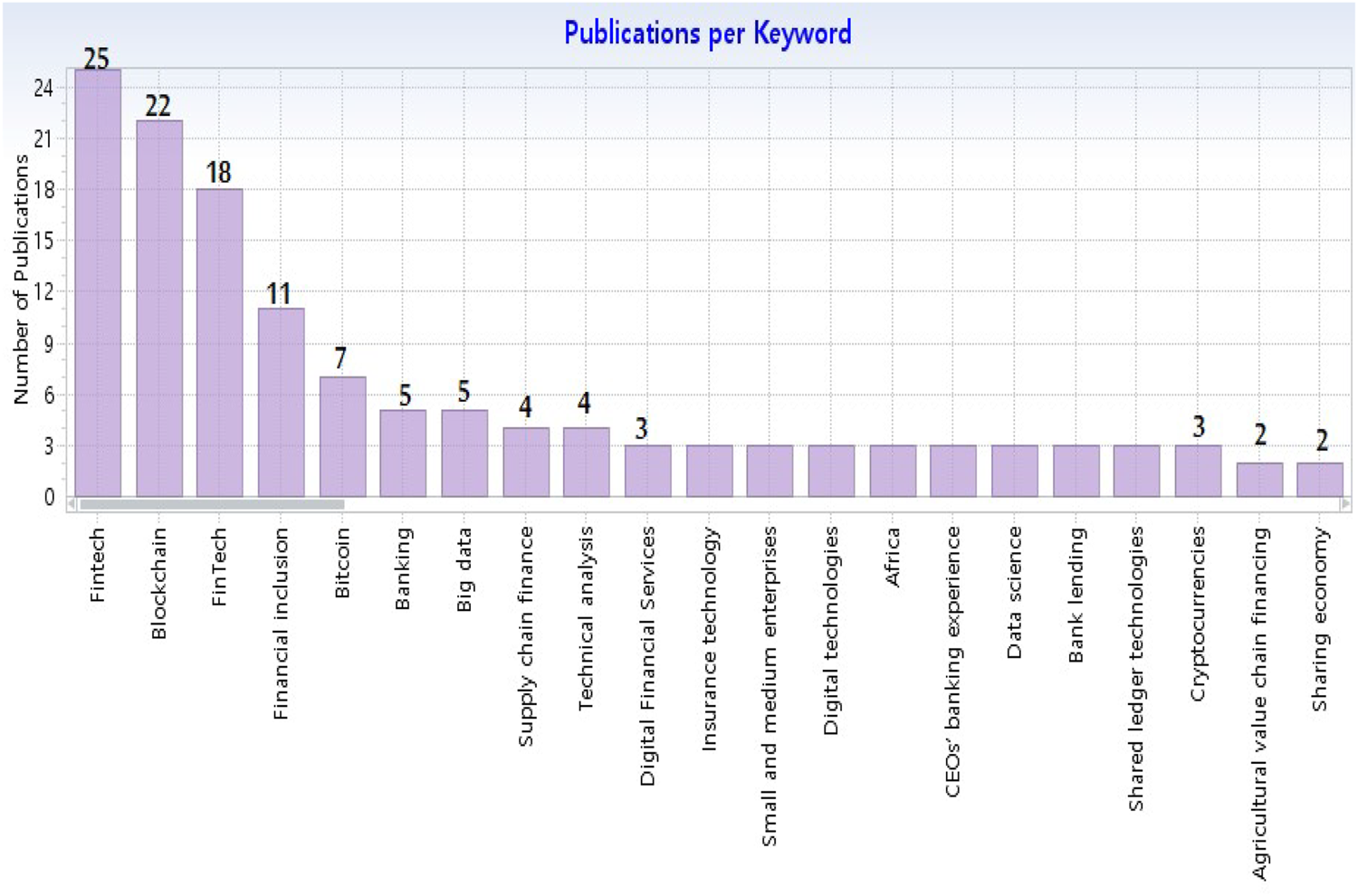Click the Supply chain finance bar
This screenshot has width=1358, height=896.
pyautogui.click(x=526, y=462)
